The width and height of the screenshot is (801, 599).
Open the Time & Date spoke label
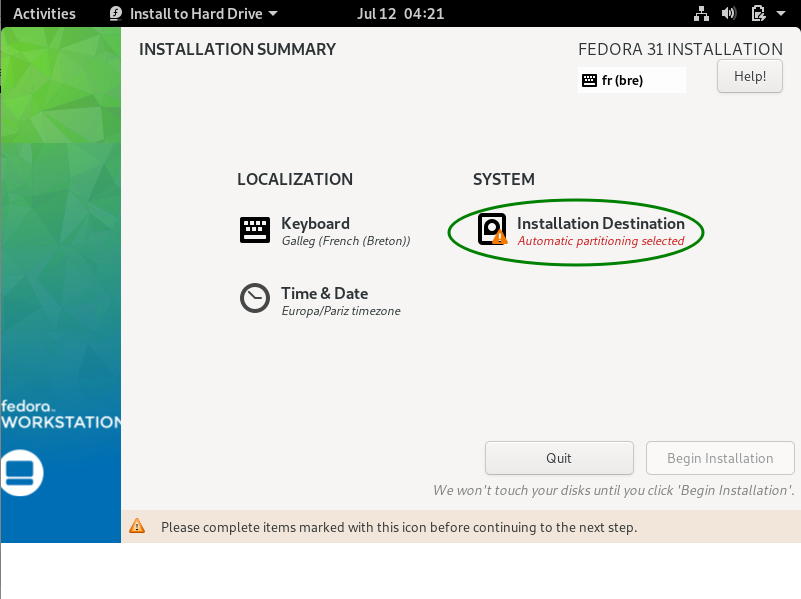click(x=324, y=293)
